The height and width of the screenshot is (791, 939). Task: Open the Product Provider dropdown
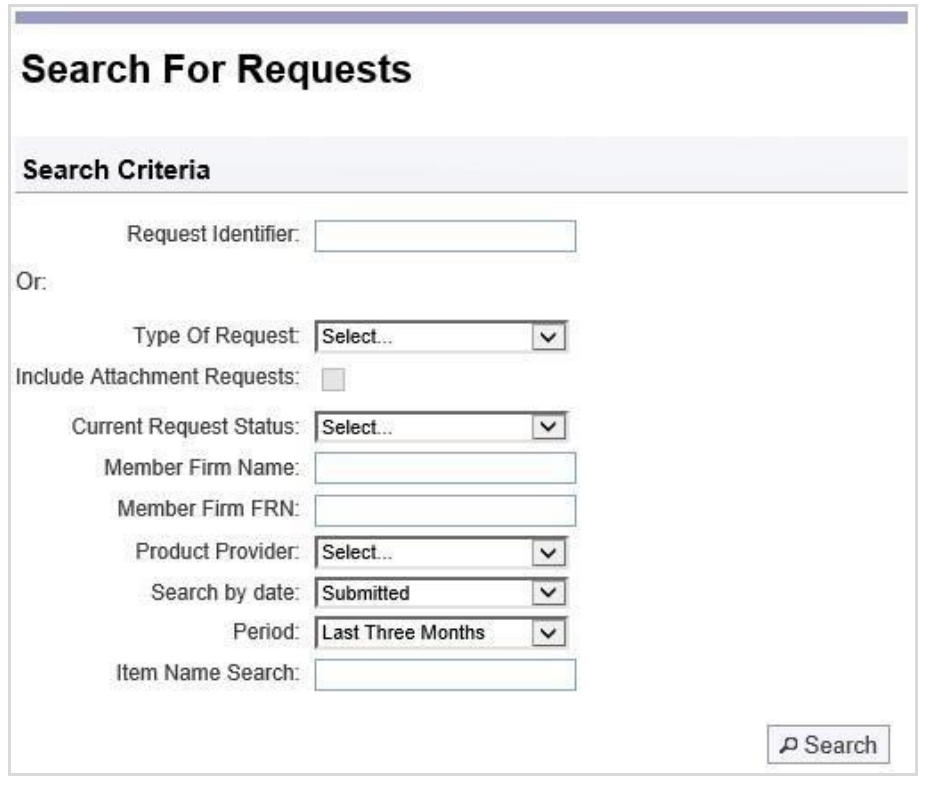(x=441, y=552)
